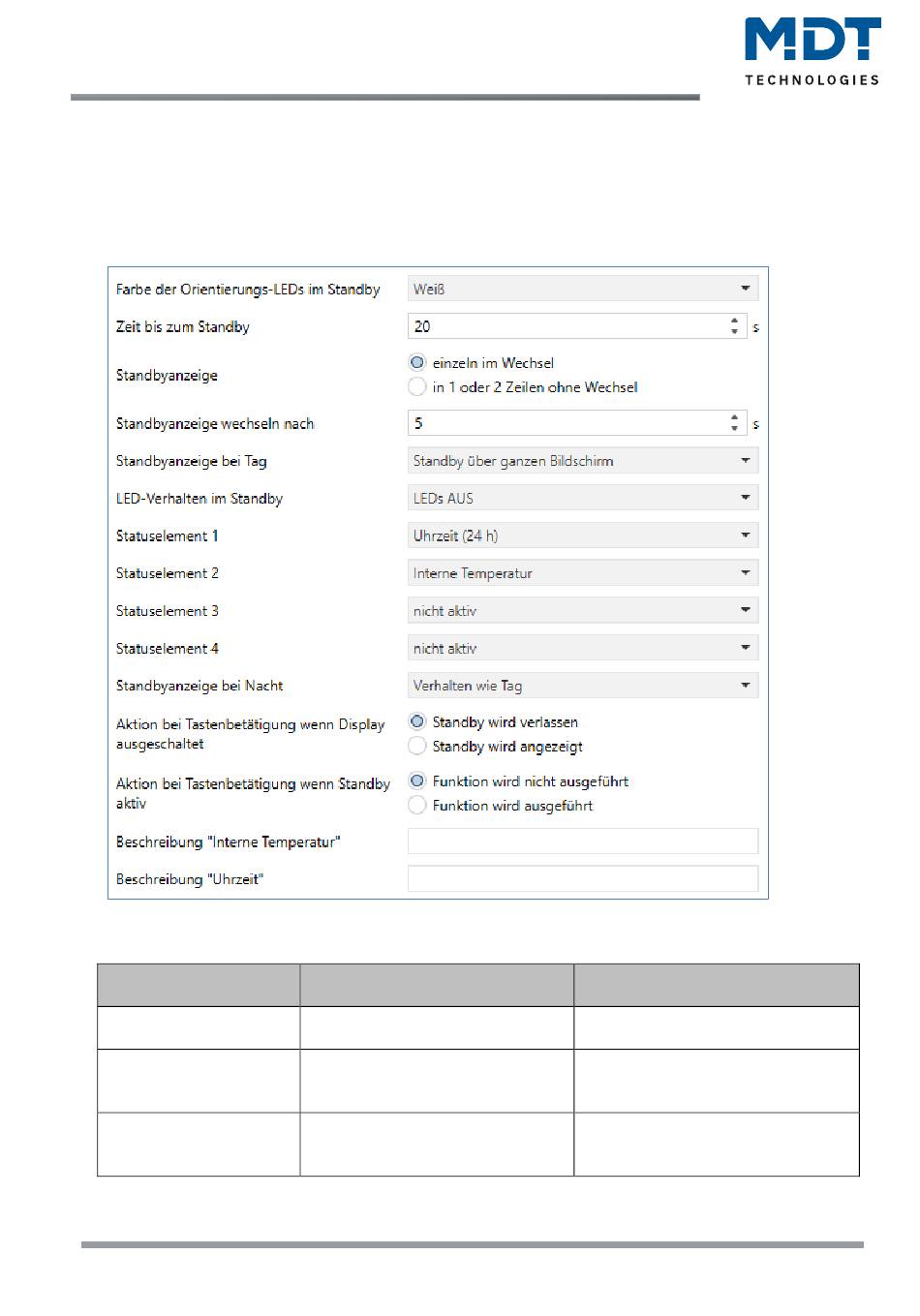Click the Beschreibung "Uhrzeit" text field

coord(582,879)
